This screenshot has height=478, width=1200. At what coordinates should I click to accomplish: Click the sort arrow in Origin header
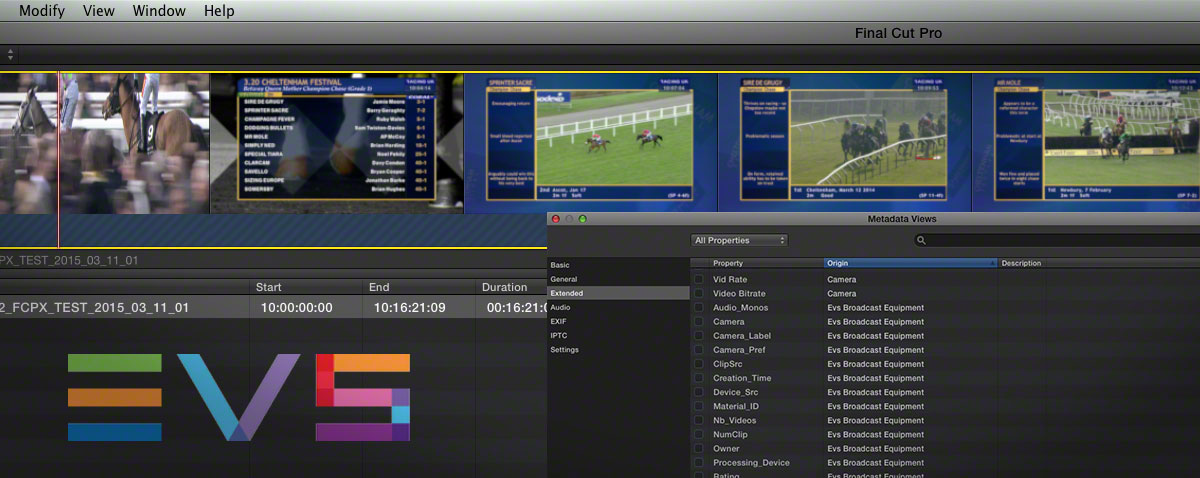coord(992,263)
